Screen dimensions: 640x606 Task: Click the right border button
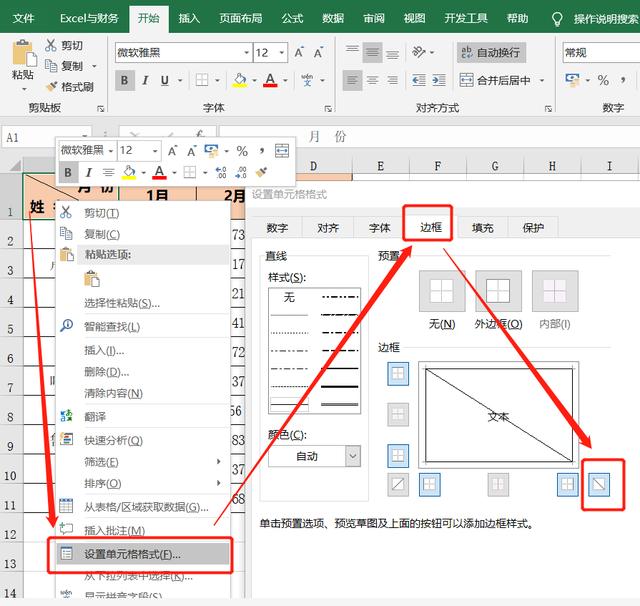pyautogui.click(x=568, y=484)
